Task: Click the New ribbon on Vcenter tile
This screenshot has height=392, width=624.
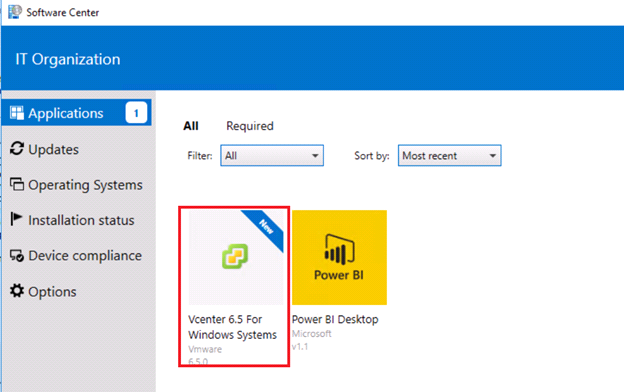Action: coord(266,227)
